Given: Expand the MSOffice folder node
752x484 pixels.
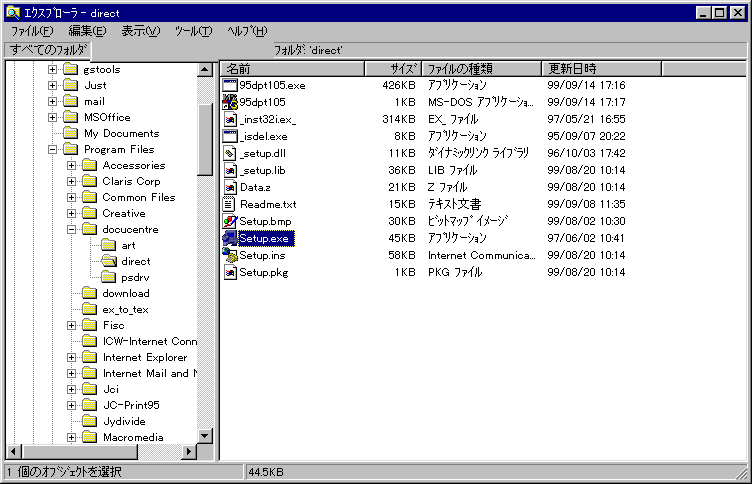Looking at the screenshot, I should [x=52, y=118].
